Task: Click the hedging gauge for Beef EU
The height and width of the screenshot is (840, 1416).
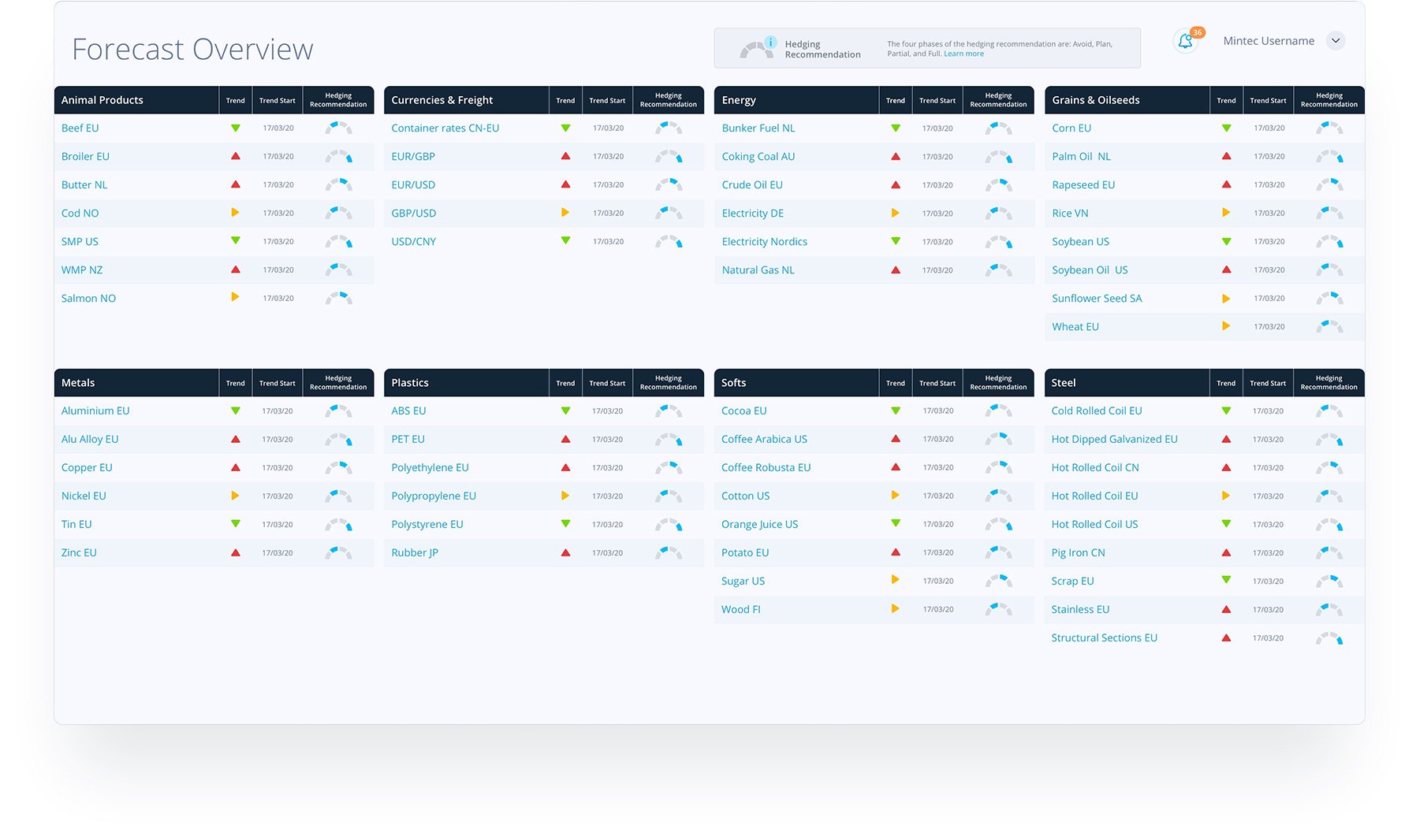Action: click(x=338, y=128)
